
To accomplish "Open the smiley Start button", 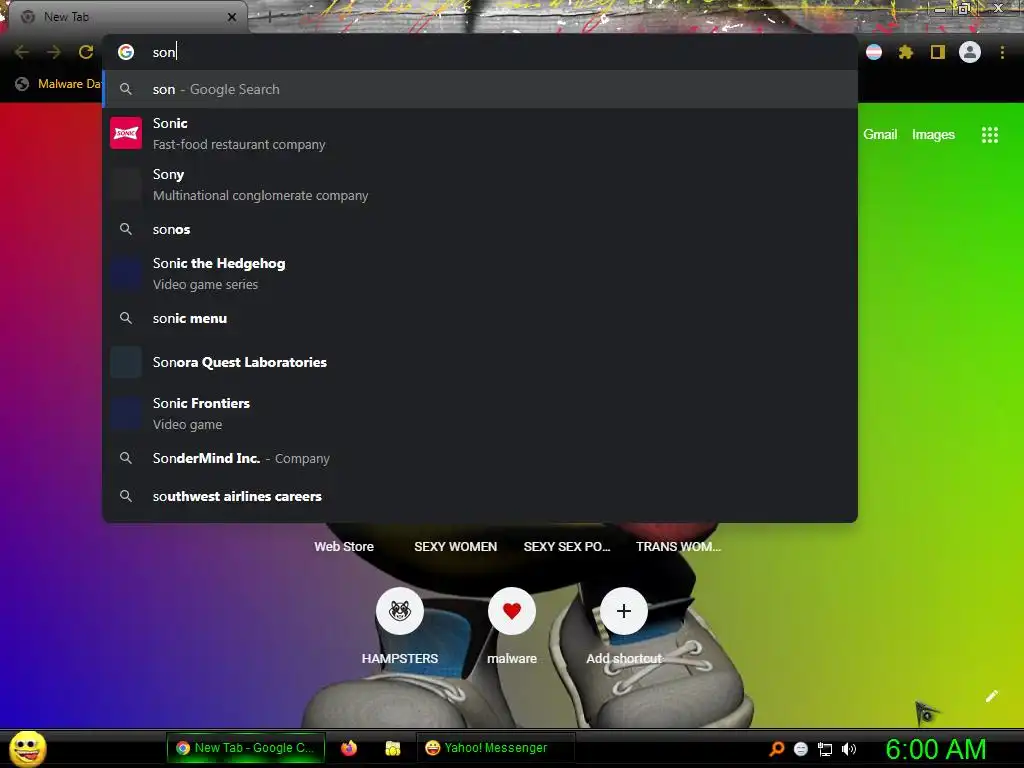I will pyautogui.click(x=27, y=748).
